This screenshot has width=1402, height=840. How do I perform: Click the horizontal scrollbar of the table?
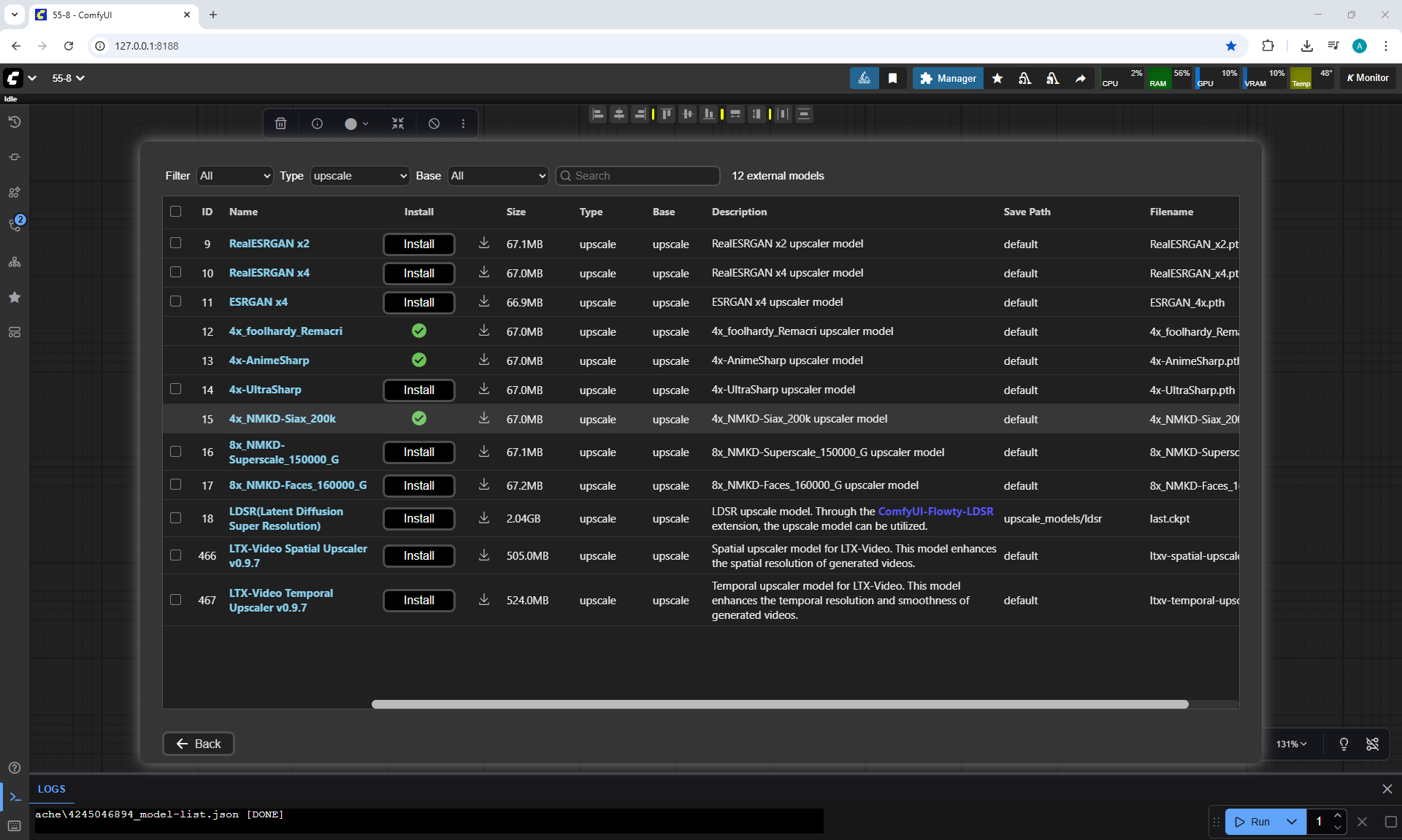(779, 704)
